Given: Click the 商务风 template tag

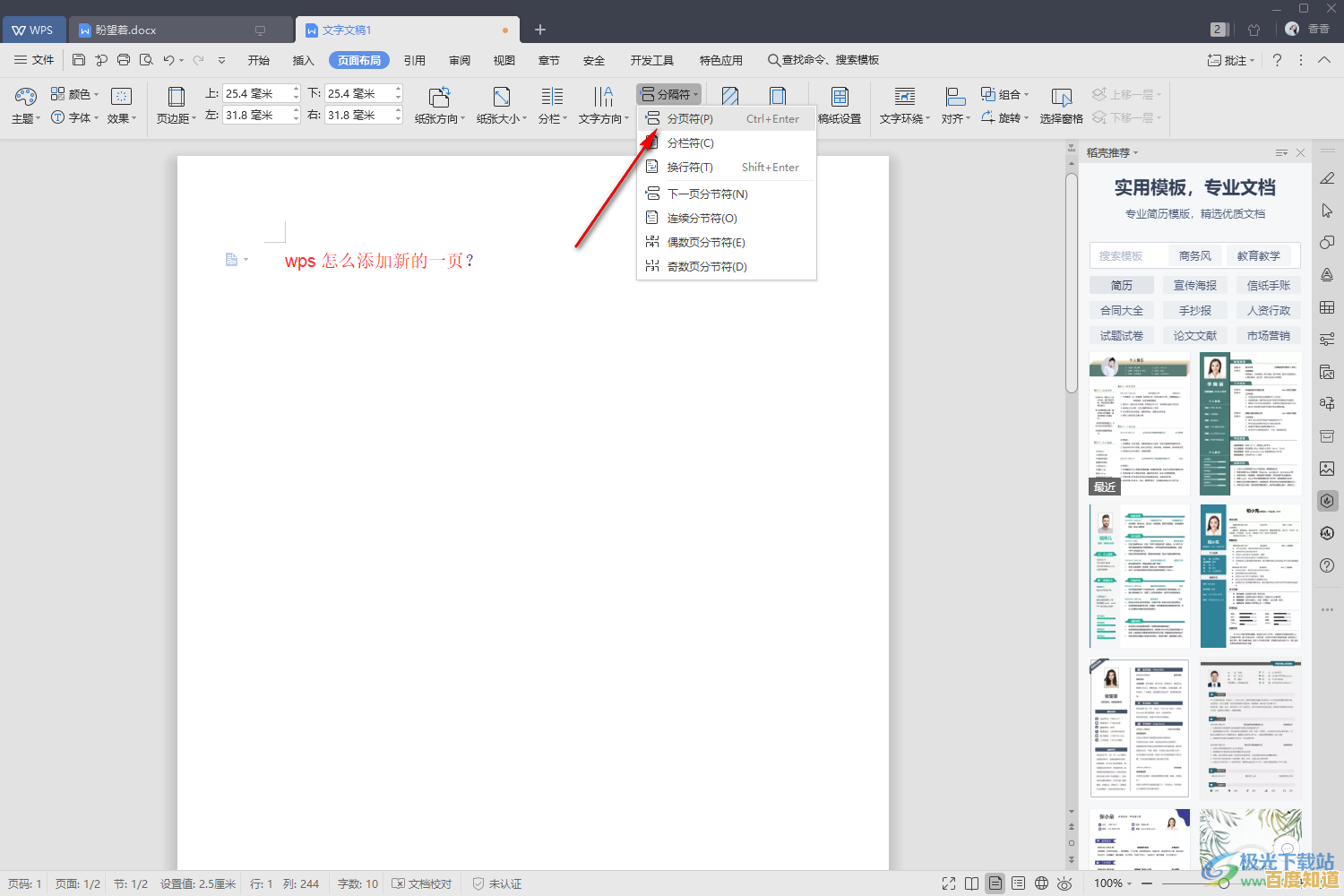Looking at the screenshot, I should click(1194, 255).
